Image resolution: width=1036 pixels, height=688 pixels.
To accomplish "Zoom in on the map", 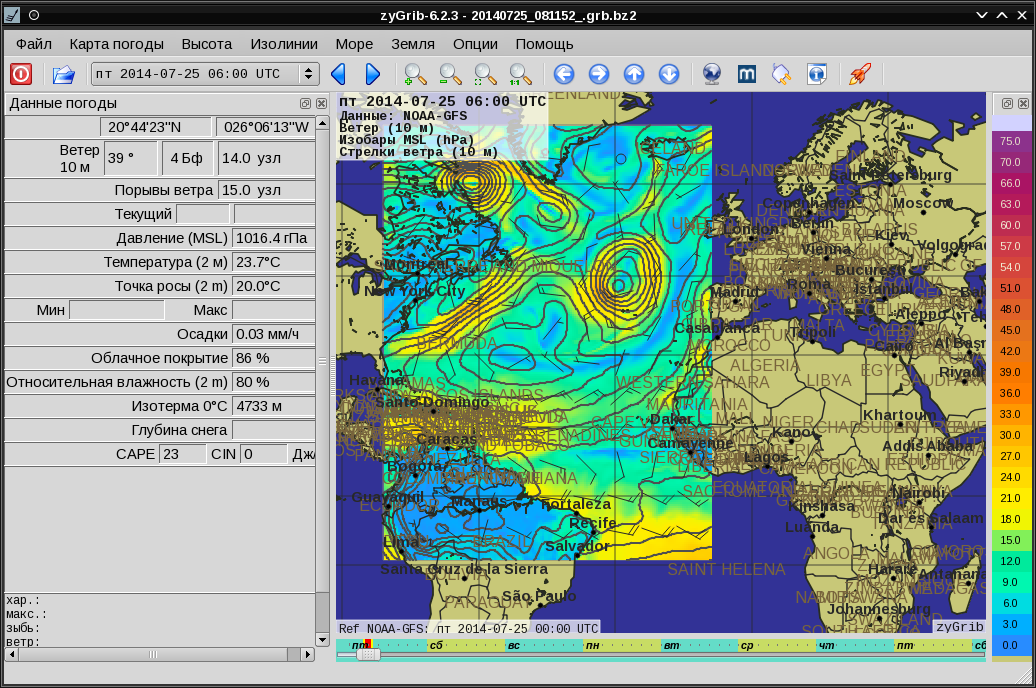I will tap(415, 74).
